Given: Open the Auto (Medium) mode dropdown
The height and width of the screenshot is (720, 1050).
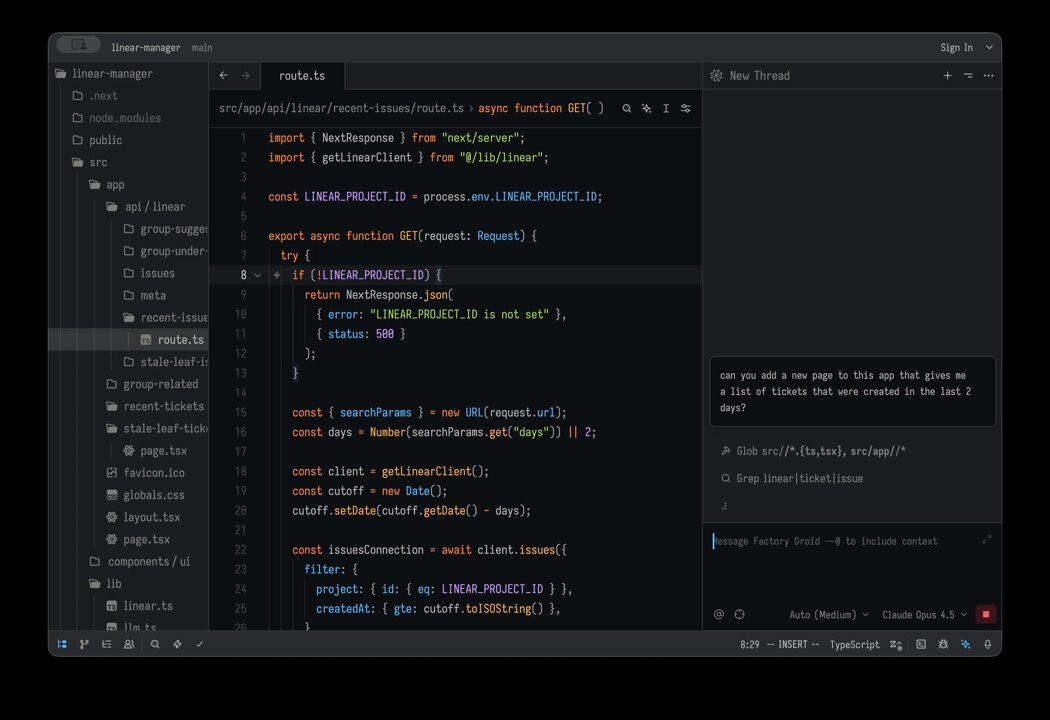Looking at the screenshot, I should coord(828,615).
